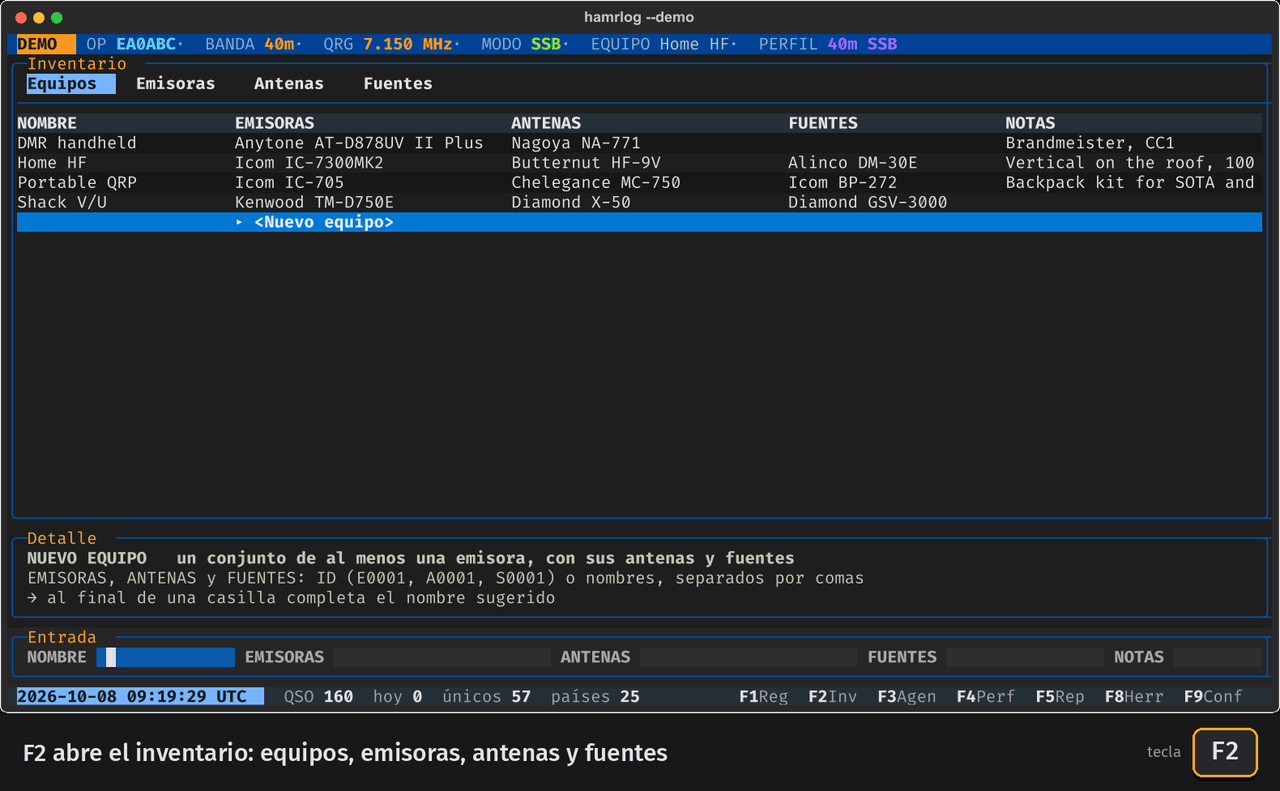Click the UTC date and time clock
Image resolution: width=1280 pixels, height=791 pixels.
[141, 697]
